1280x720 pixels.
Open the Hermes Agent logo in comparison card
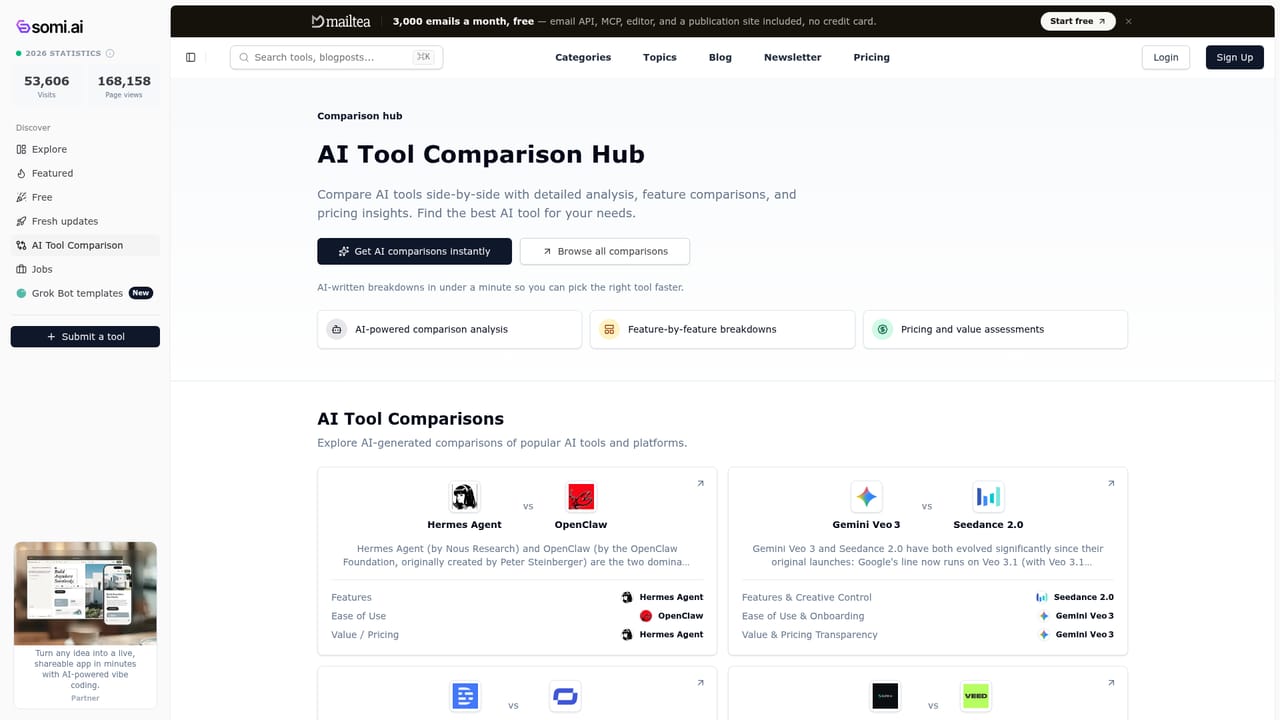[x=464, y=497]
